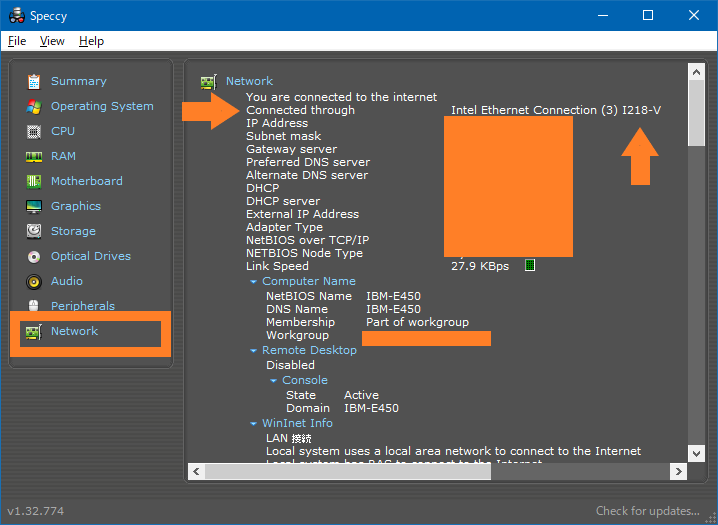The height and width of the screenshot is (525, 718).
Task: Click the horizontal scrollbar left arrow
Action: [196, 471]
